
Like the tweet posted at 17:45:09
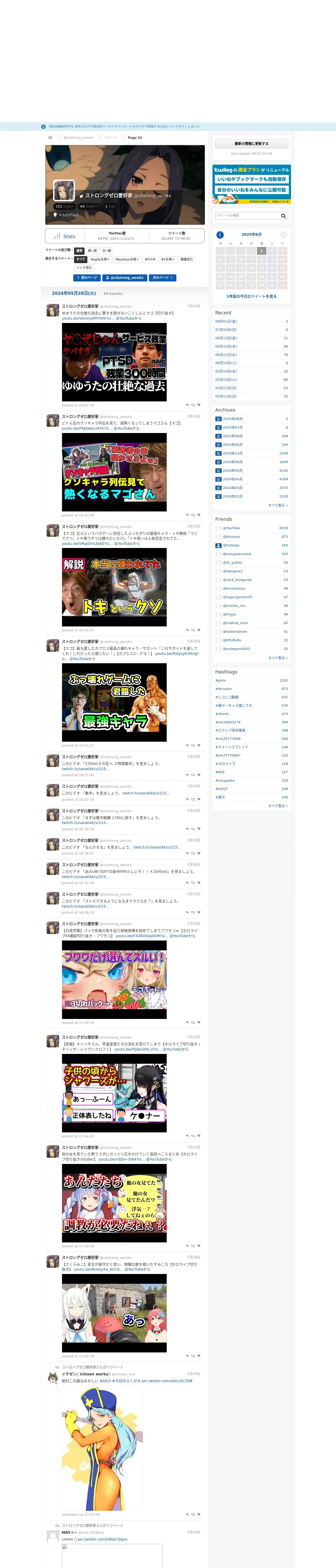tap(199, 1023)
